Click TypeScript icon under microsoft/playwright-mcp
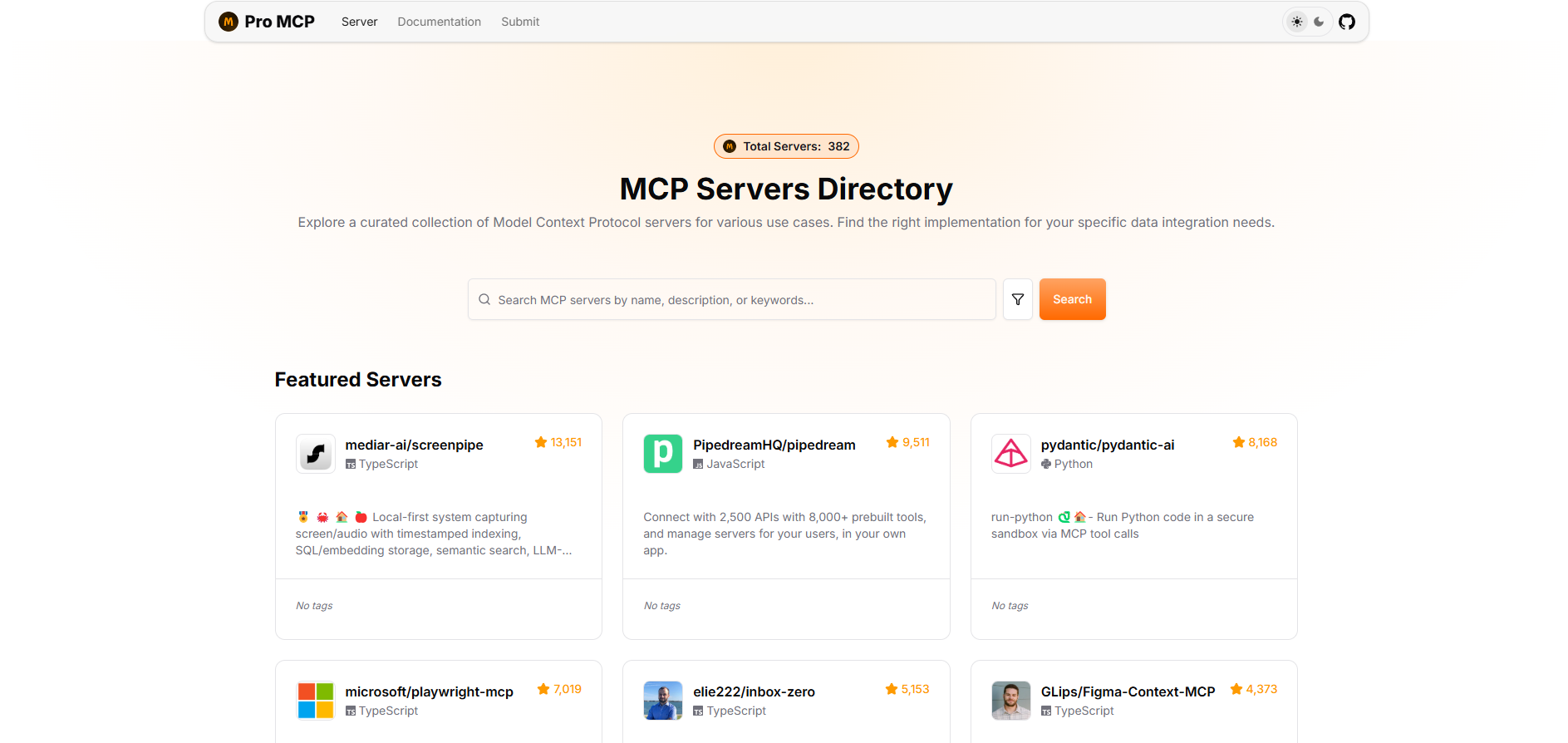The height and width of the screenshot is (743, 1568). tap(351, 711)
